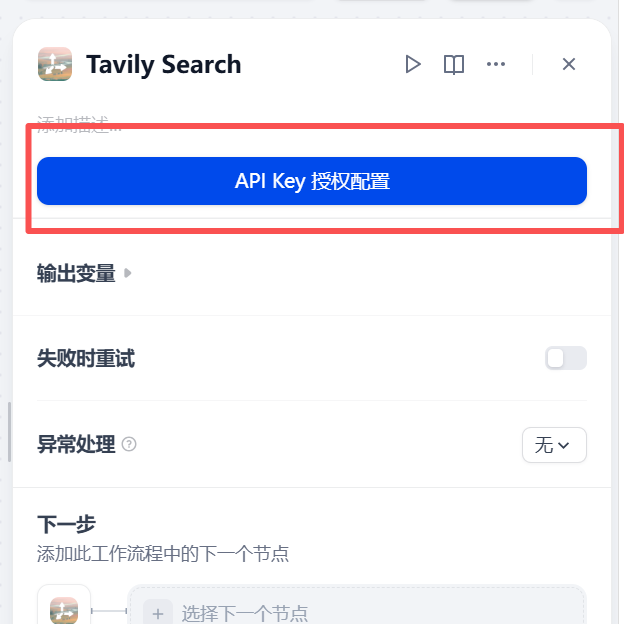Close the Tavily Search panel
The height and width of the screenshot is (624, 624).
569,64
